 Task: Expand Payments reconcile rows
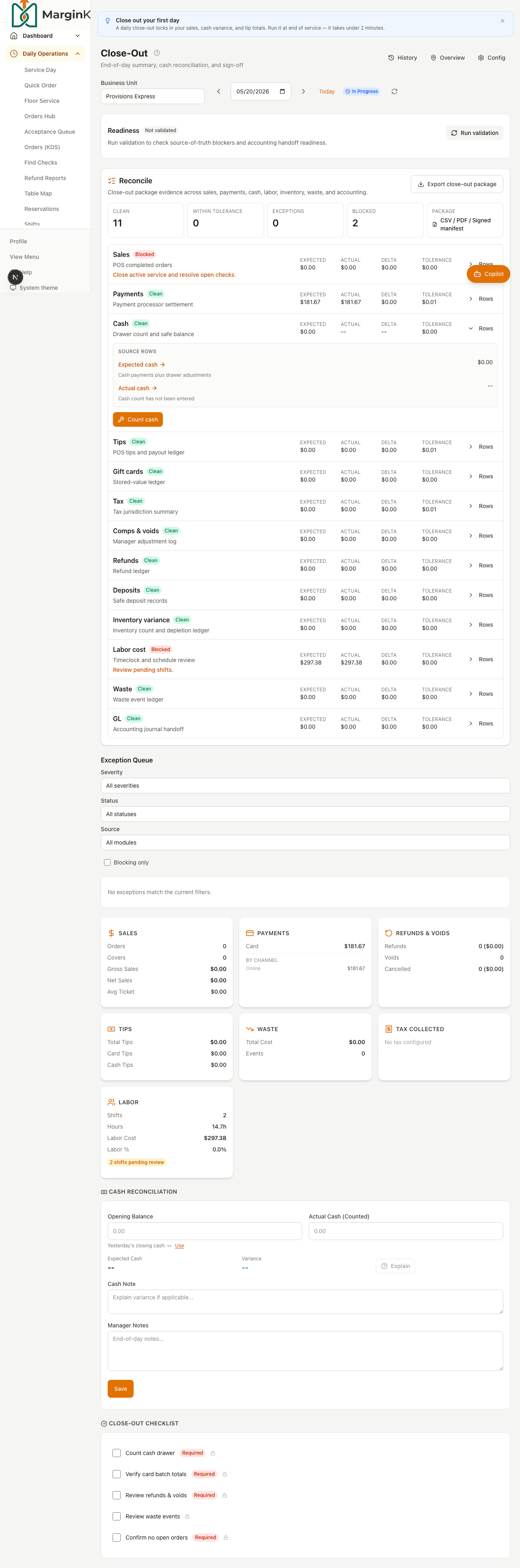pos(481,299)
